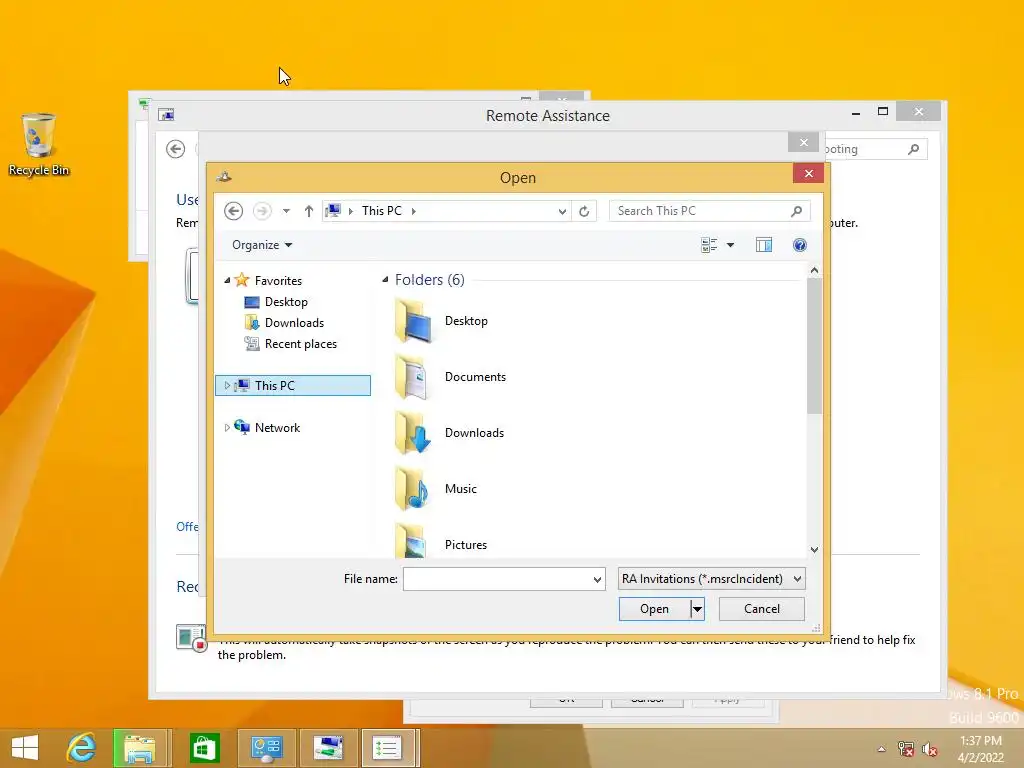Maximize the Remote Assistance window
This screenshot has width=1024, height=768.
883,112
